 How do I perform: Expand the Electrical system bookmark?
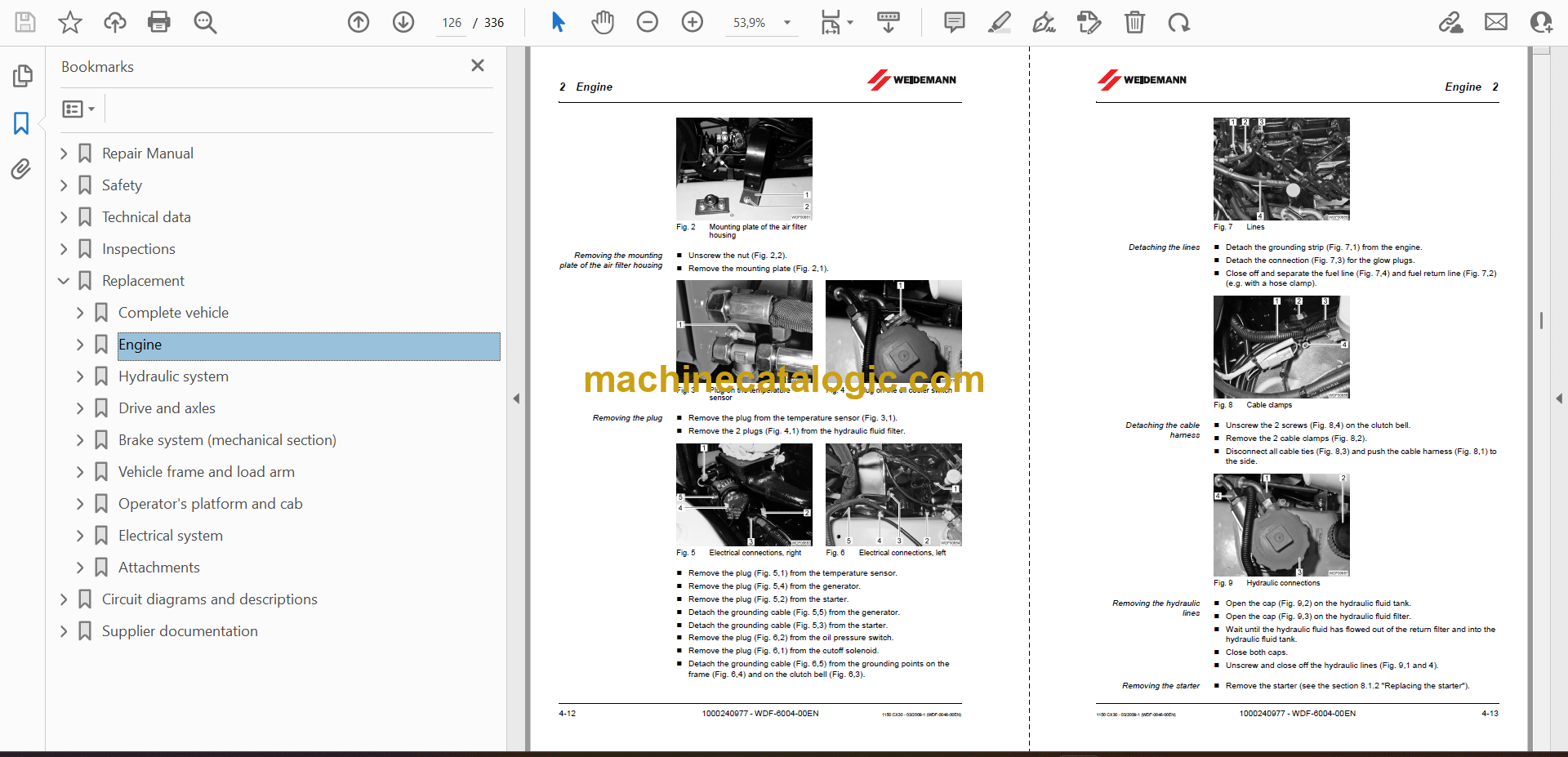point(80,536)
